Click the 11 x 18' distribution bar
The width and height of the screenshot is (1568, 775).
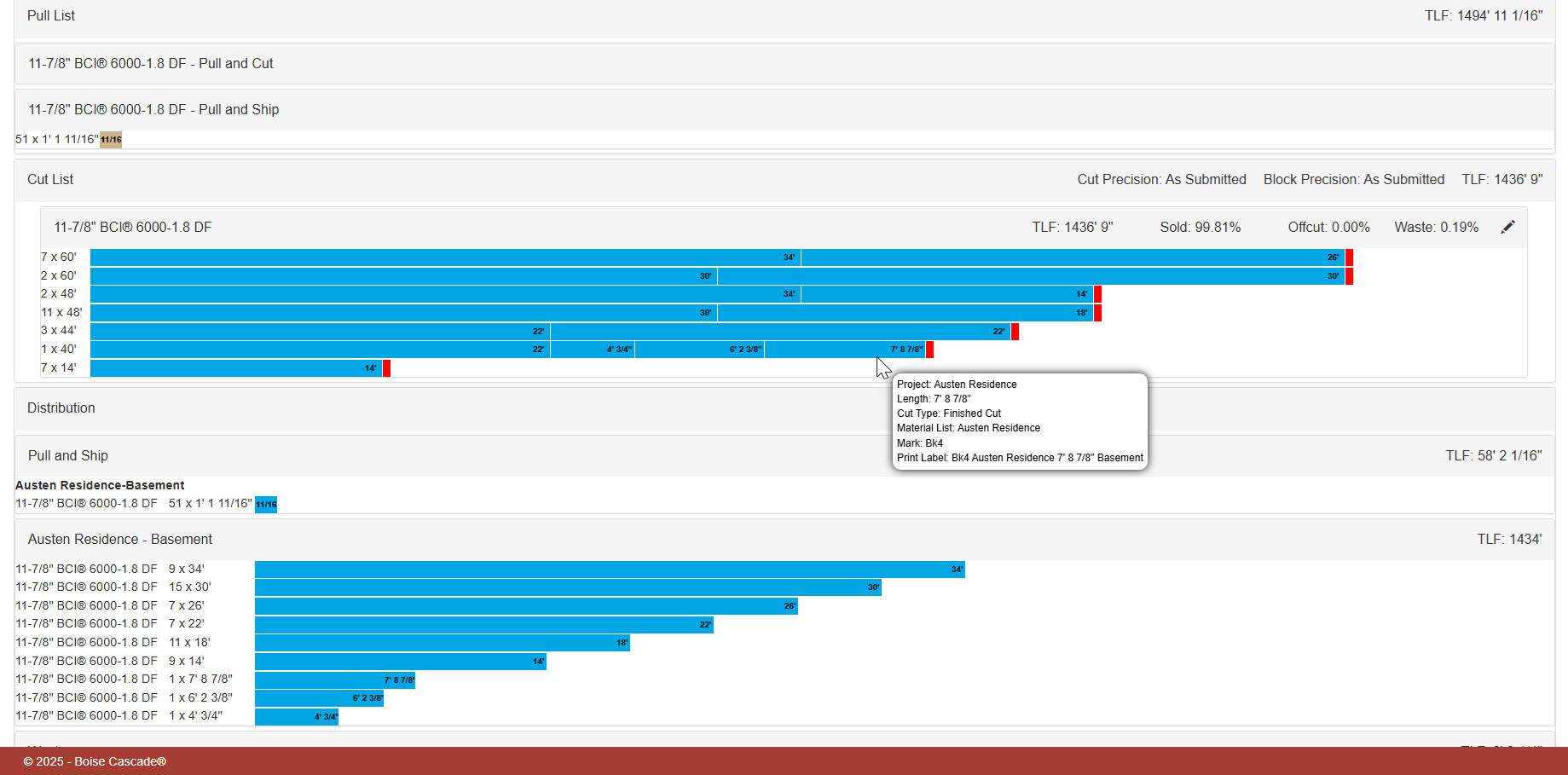(443, 643)
